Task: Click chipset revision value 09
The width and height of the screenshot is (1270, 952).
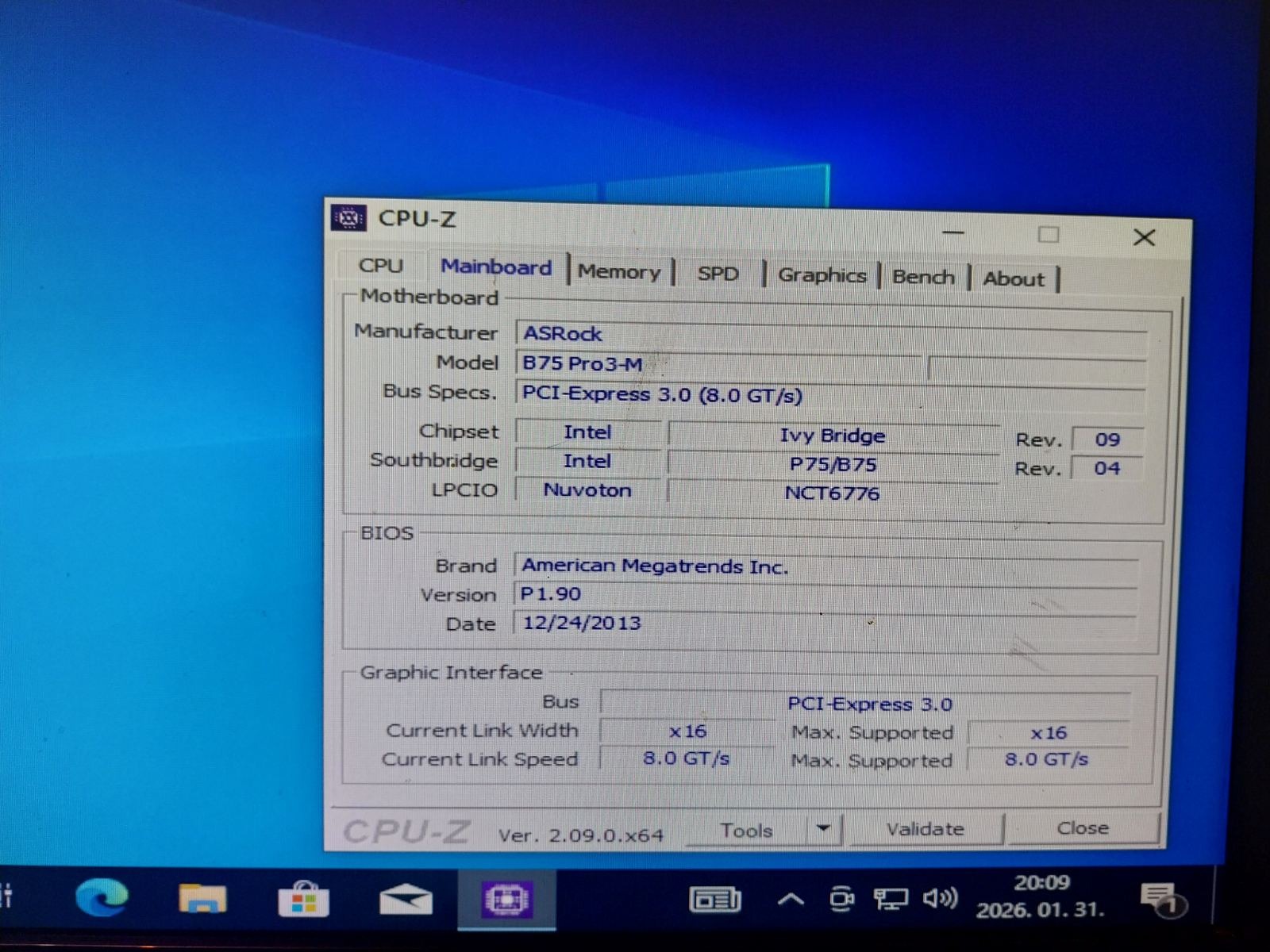Action: (x=1107, y=440)
